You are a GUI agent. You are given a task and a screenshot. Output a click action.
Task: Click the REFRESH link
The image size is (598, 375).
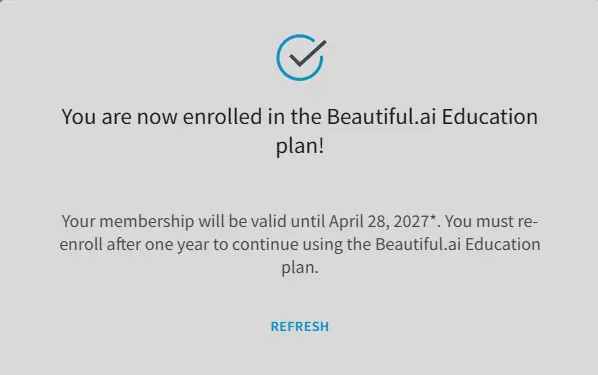click(x=300, y=327)
